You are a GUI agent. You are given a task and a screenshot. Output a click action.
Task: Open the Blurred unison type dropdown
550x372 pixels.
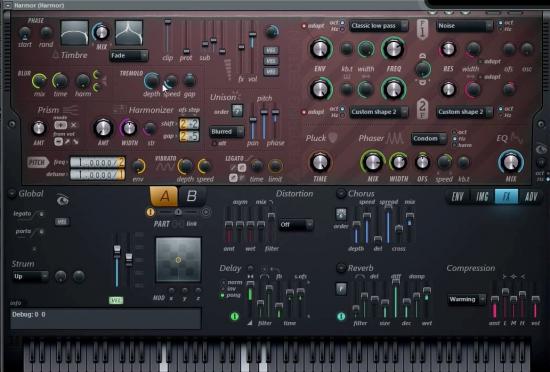[227, 132]
